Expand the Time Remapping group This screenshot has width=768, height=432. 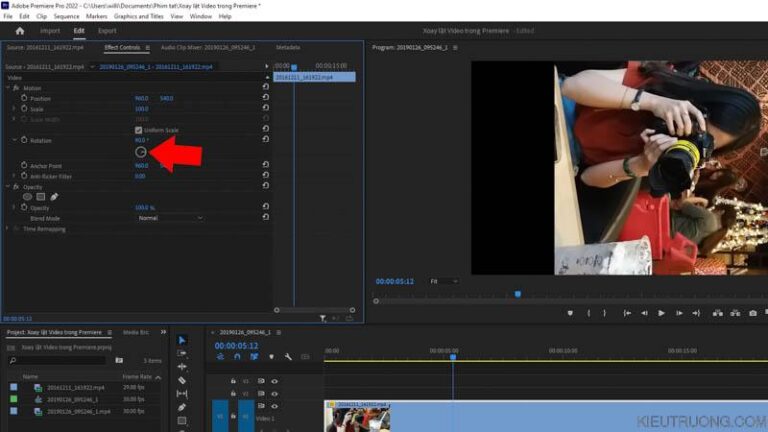pyautogui.click(x=8, y=229)
